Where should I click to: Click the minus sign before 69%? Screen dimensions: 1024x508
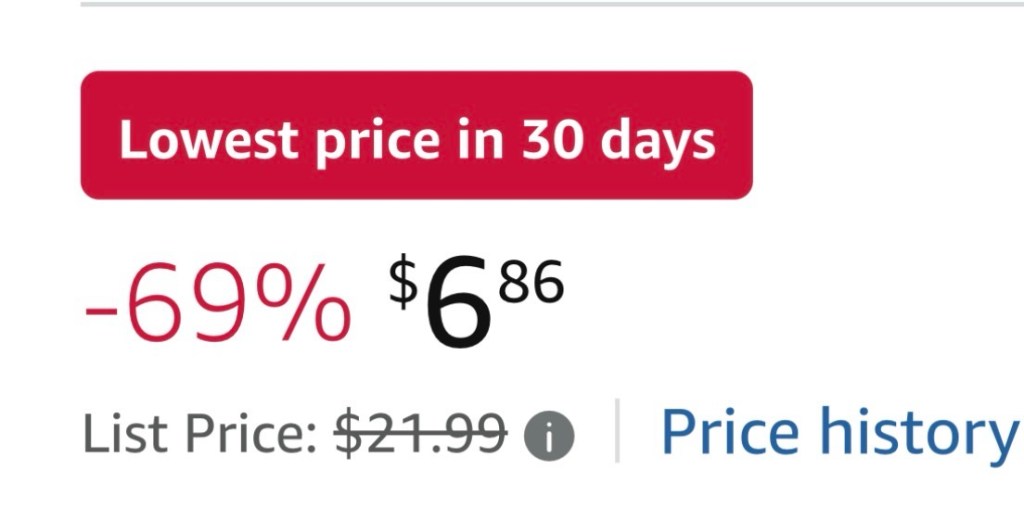[100, 309]
